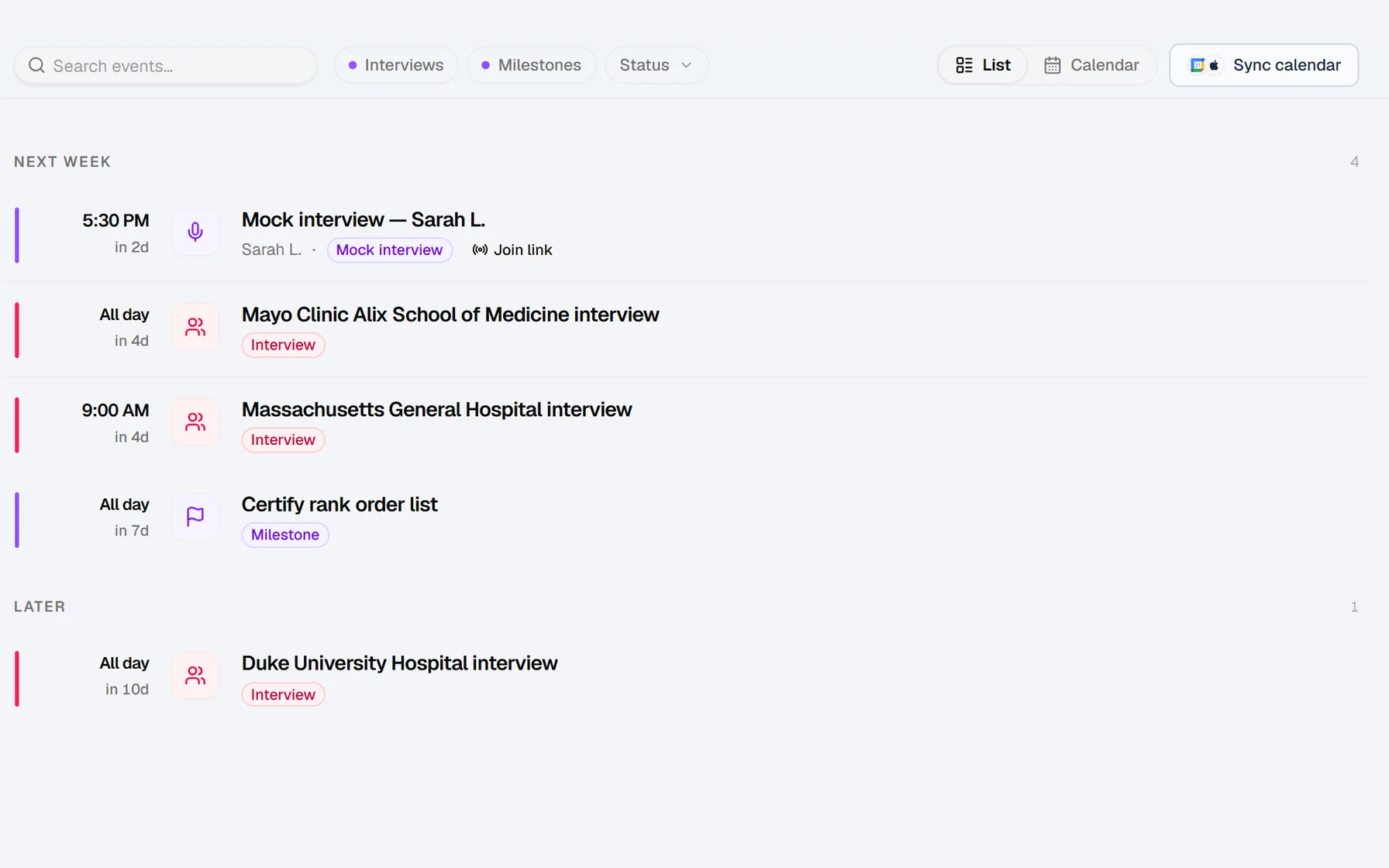Click people icon for Duke University Hospital
The image size is (1389, 868).
tap(195, 676)
